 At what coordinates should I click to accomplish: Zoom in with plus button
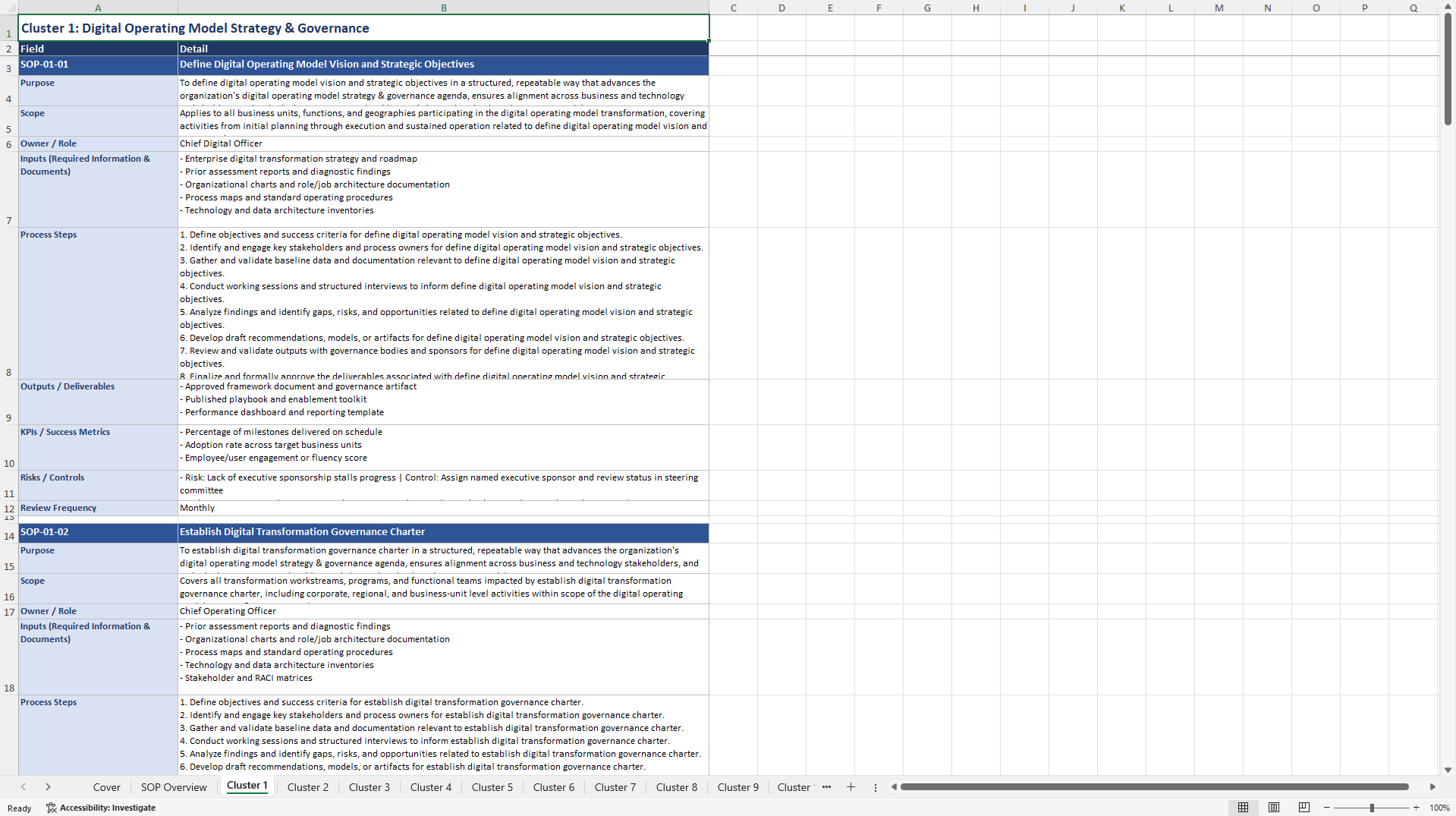(x=1416, y=808)
